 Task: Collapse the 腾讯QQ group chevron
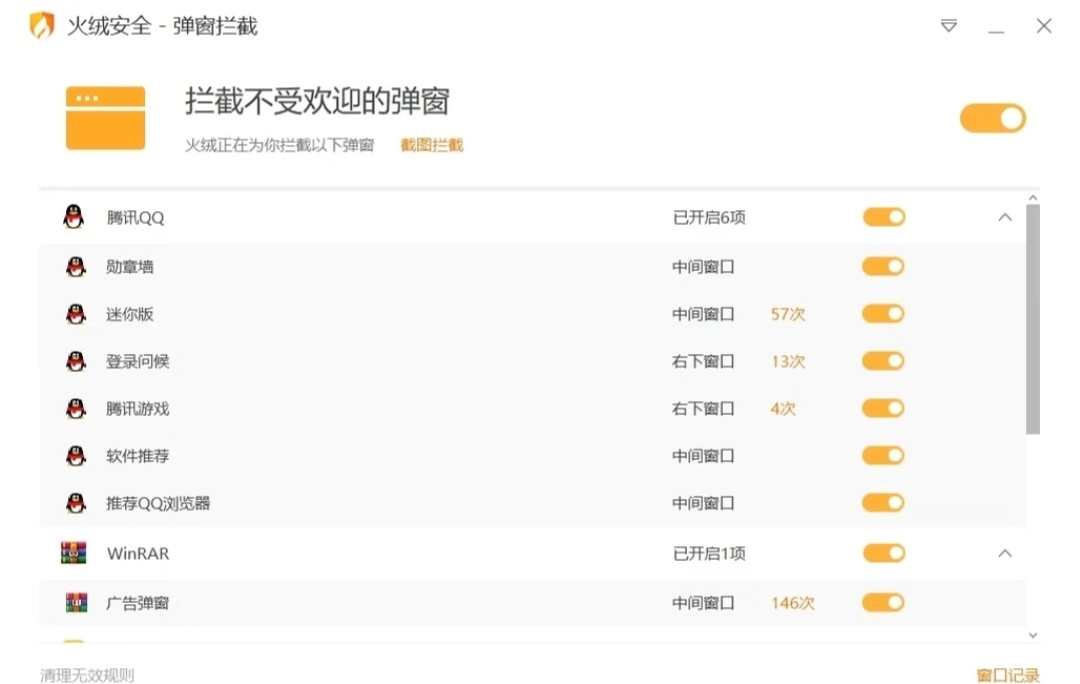[1005, 217]
